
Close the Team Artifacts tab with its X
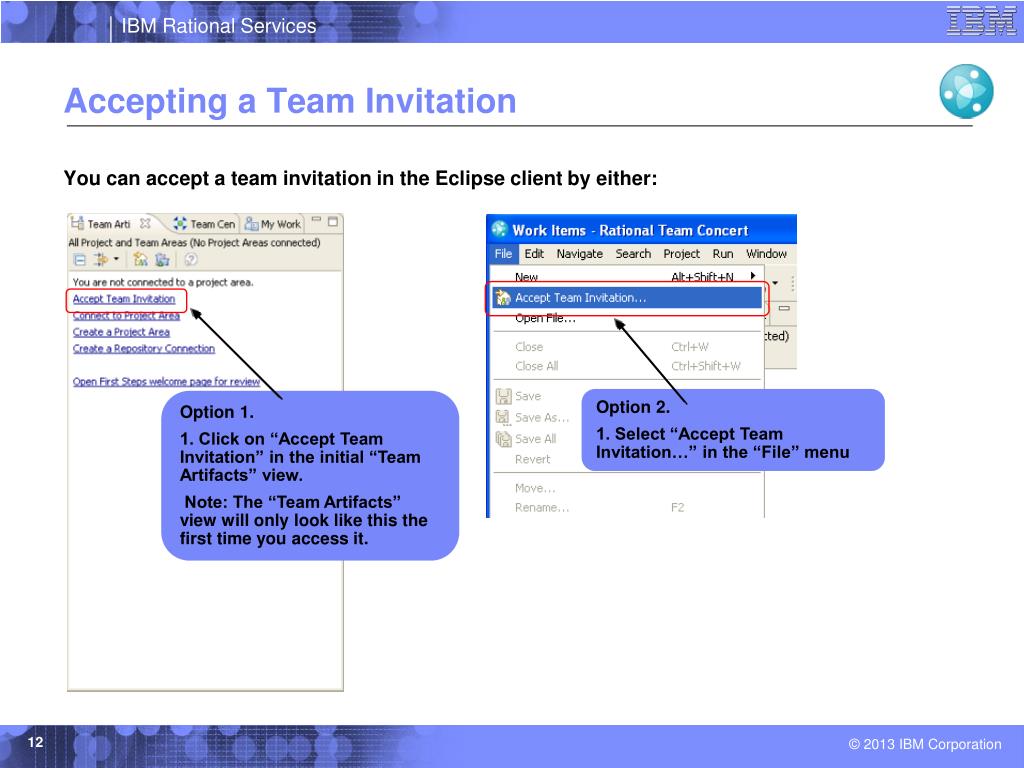tap(145, 223)
